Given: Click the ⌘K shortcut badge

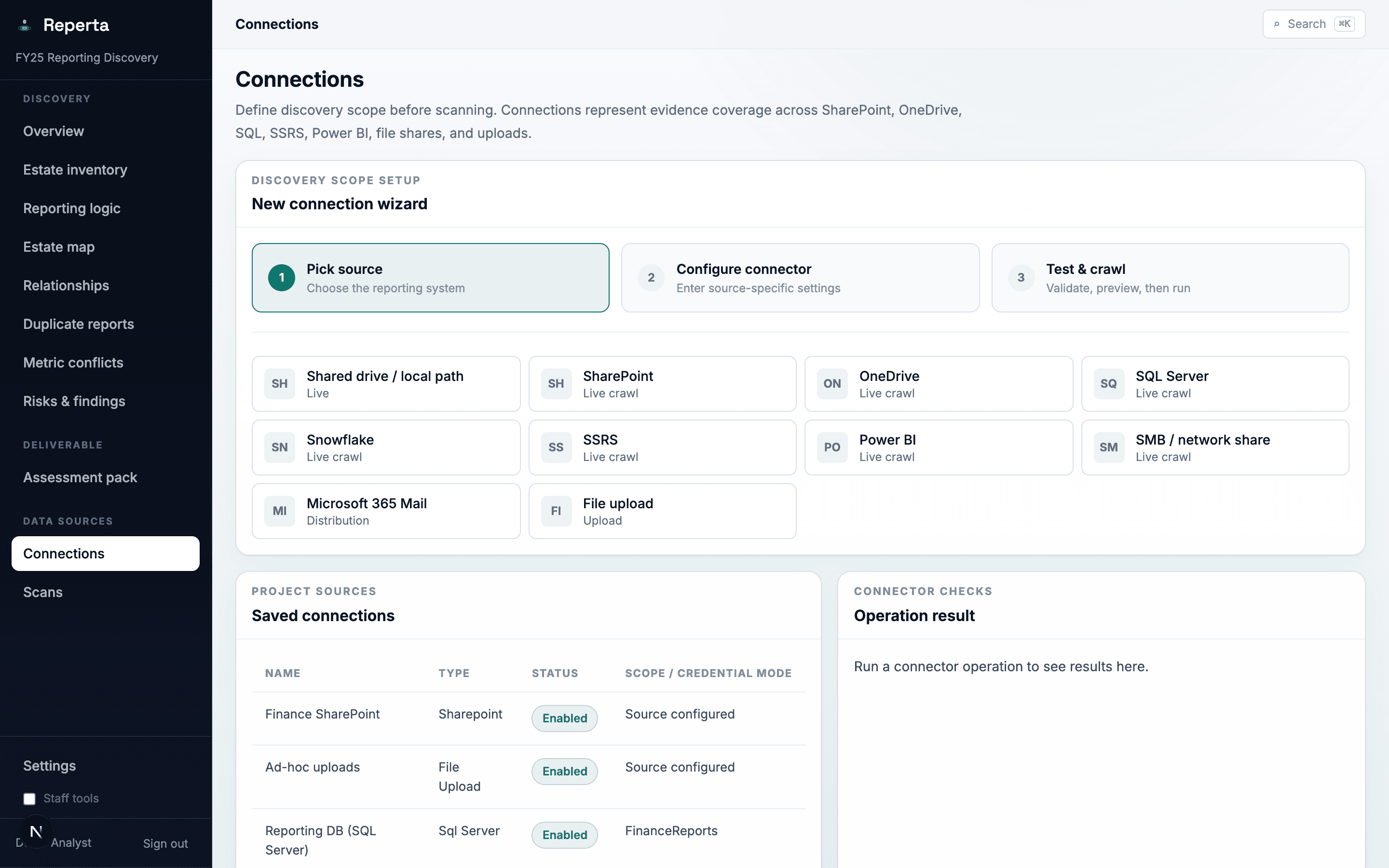Looking at the screenshot, I should (1344, 24).
